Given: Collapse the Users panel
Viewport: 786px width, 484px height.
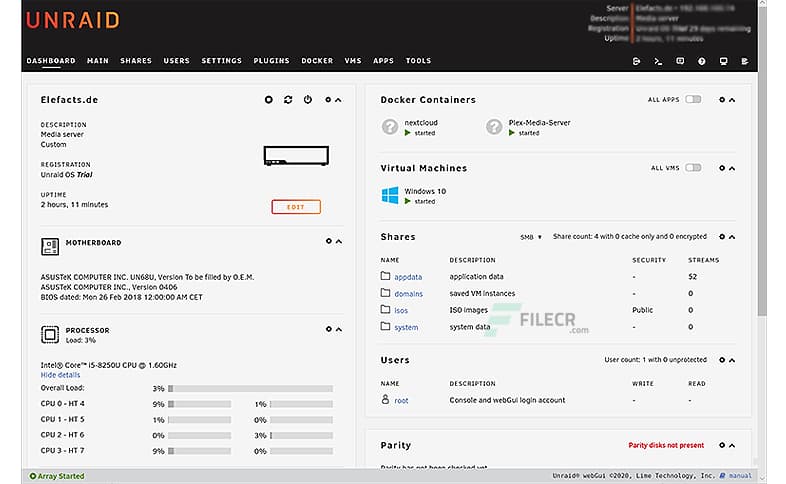Looking at the screenshot, I should (733, 360).
